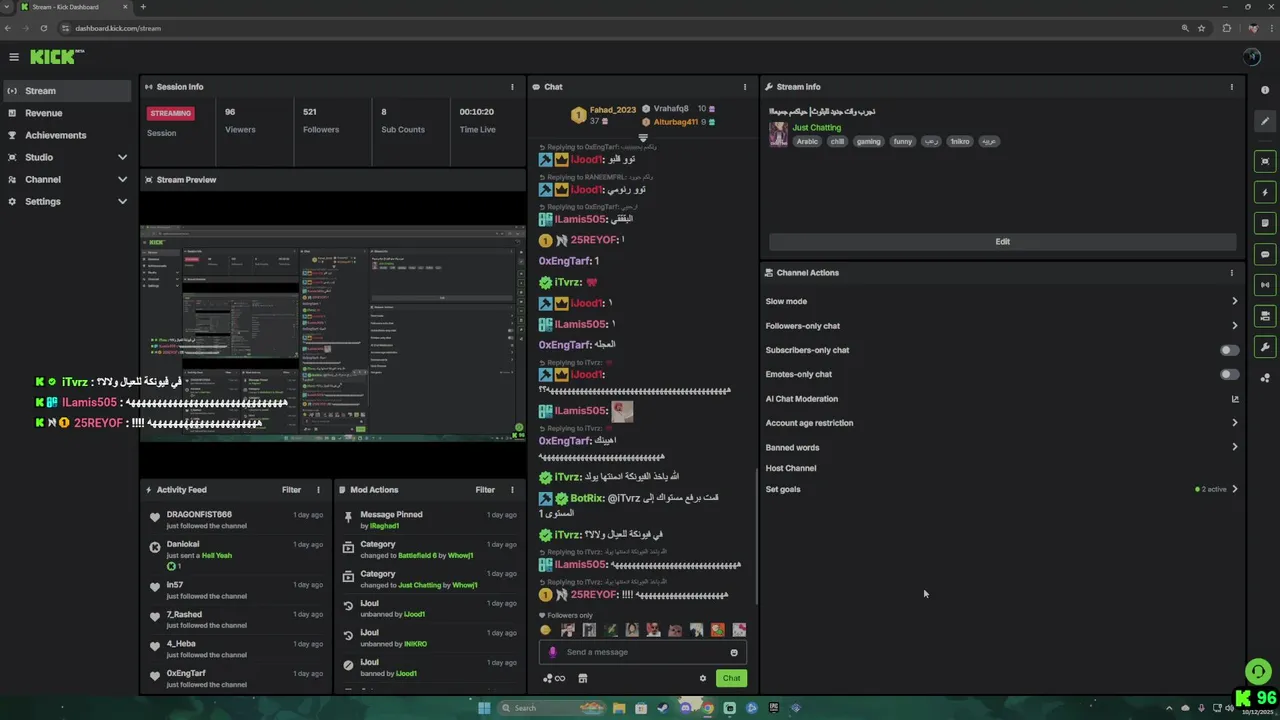Image resolution: width=1280 pixels, height=720 pixels.
Task: Expand the Studio sidebar section
Action: pyautogui.click(x=66, y=157)
